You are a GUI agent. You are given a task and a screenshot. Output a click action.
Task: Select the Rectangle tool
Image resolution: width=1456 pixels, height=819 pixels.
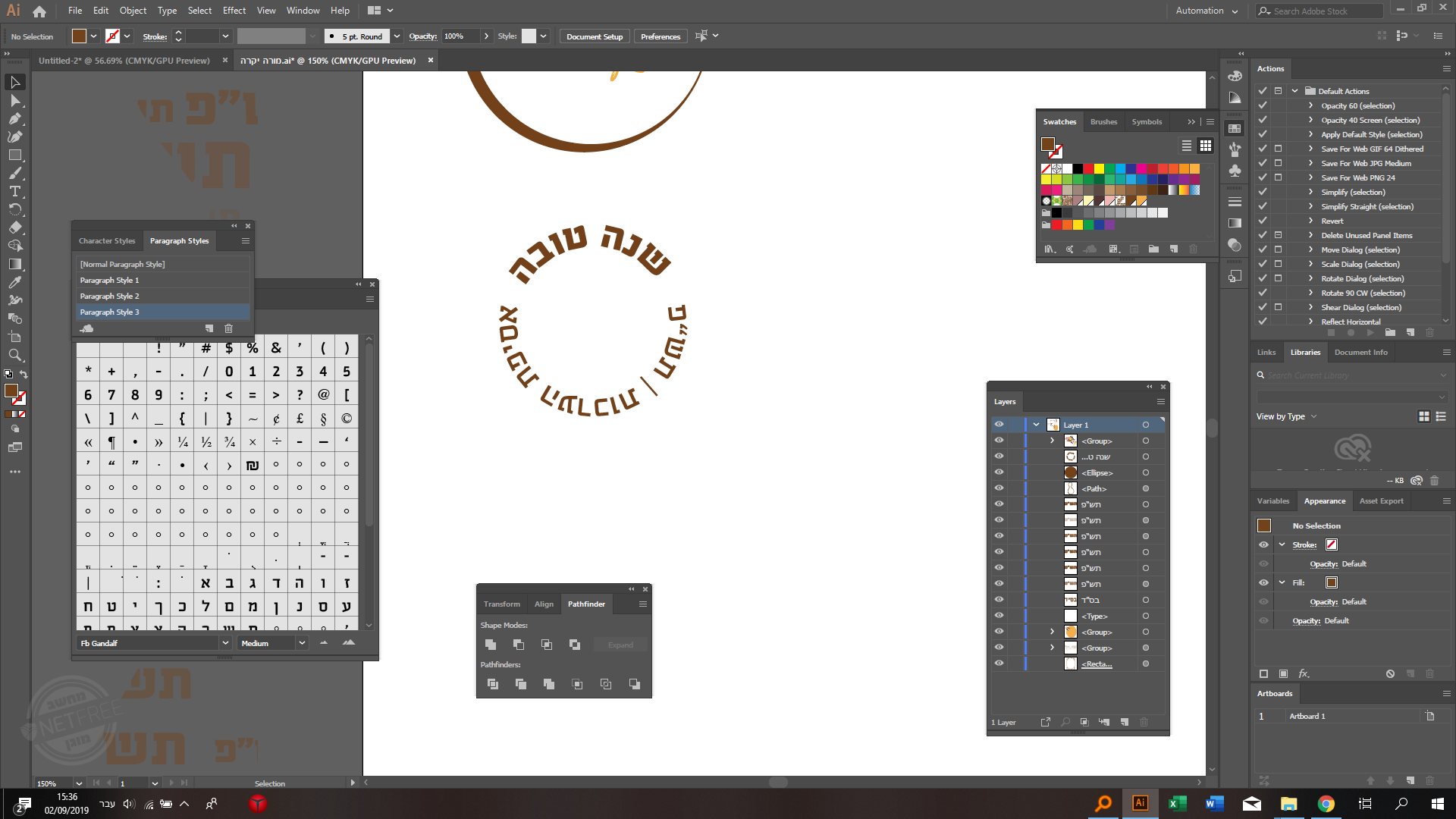(x=14, y=155)
